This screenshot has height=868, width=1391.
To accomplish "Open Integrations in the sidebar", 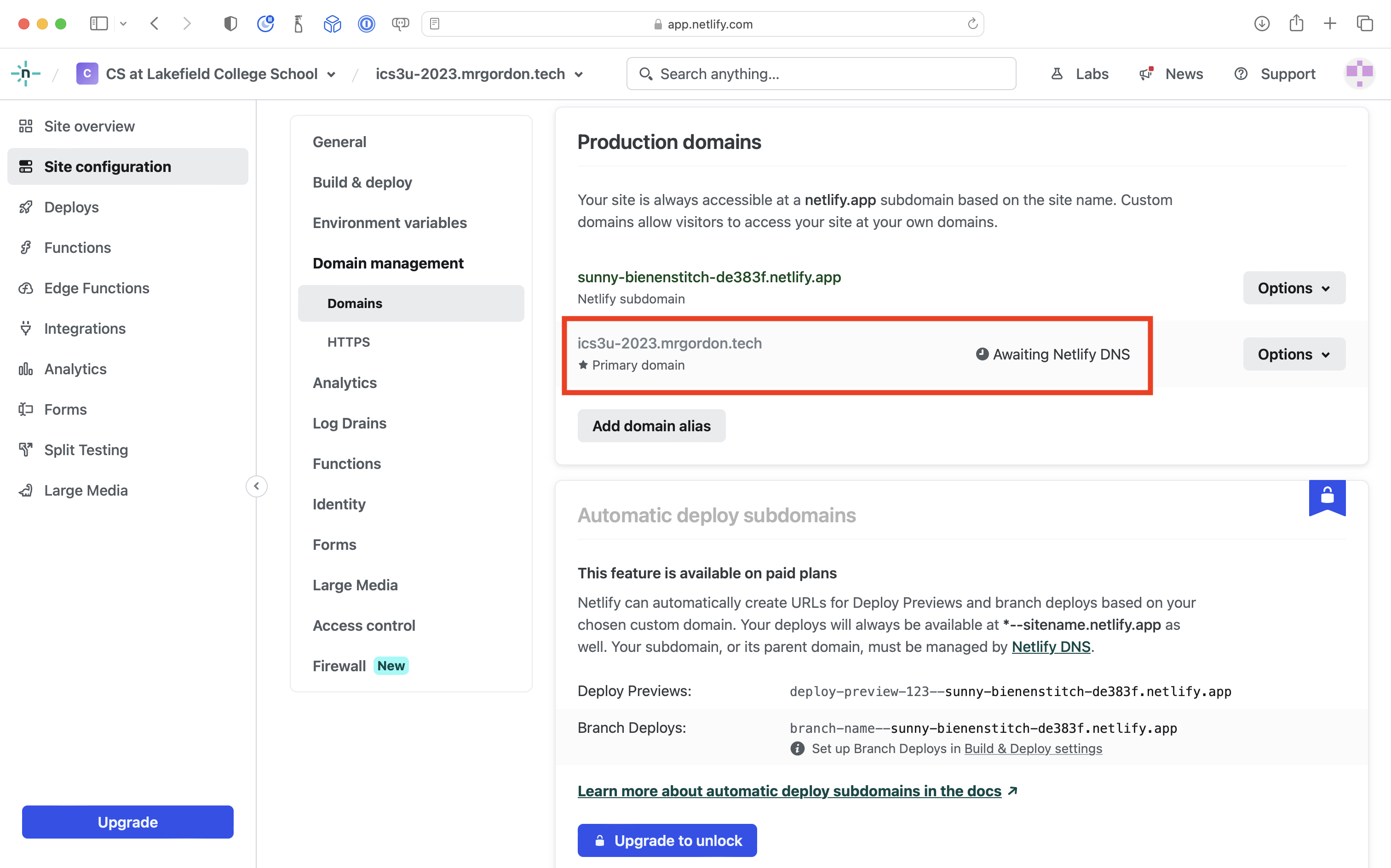I will click(x=127, y=328).
